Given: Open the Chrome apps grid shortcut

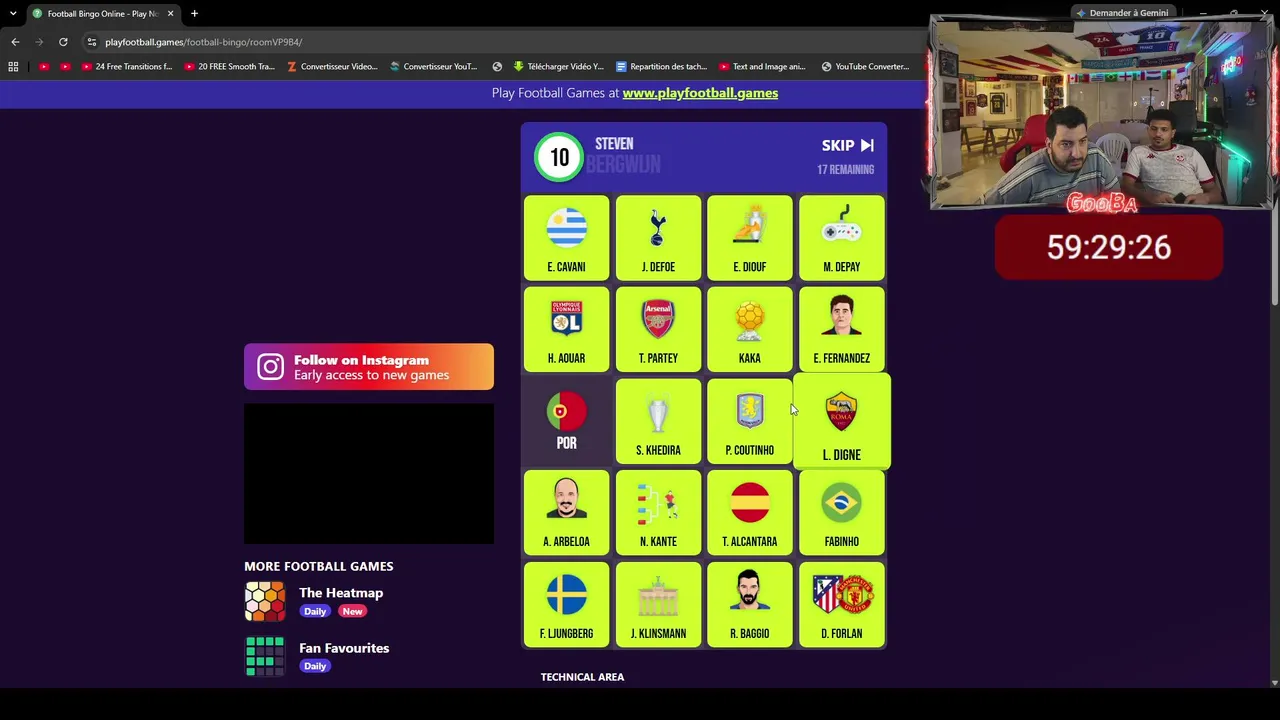Looking at the screenshot, I should [x=13, y=67].
